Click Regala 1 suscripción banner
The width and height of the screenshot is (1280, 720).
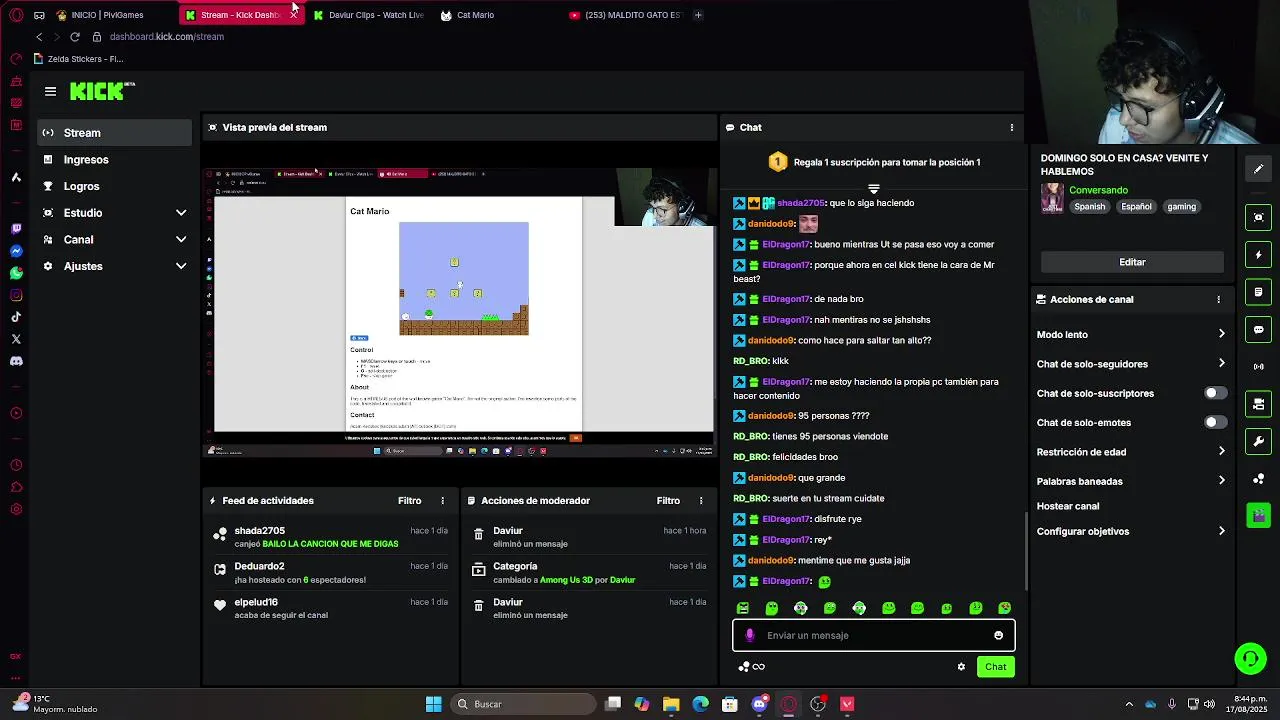point(873,162)
